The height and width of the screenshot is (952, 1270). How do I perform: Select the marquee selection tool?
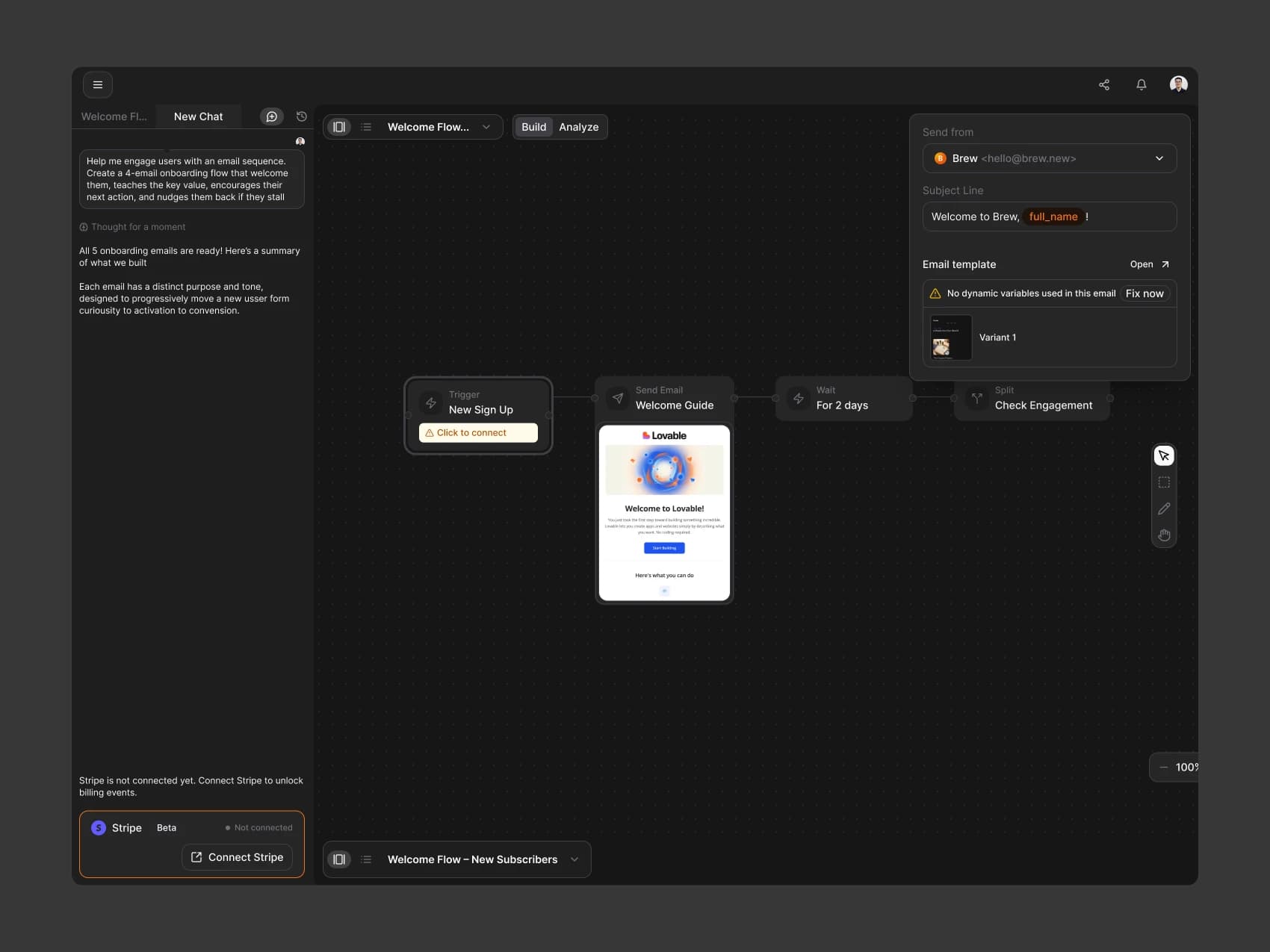(x=1164, y=482)
